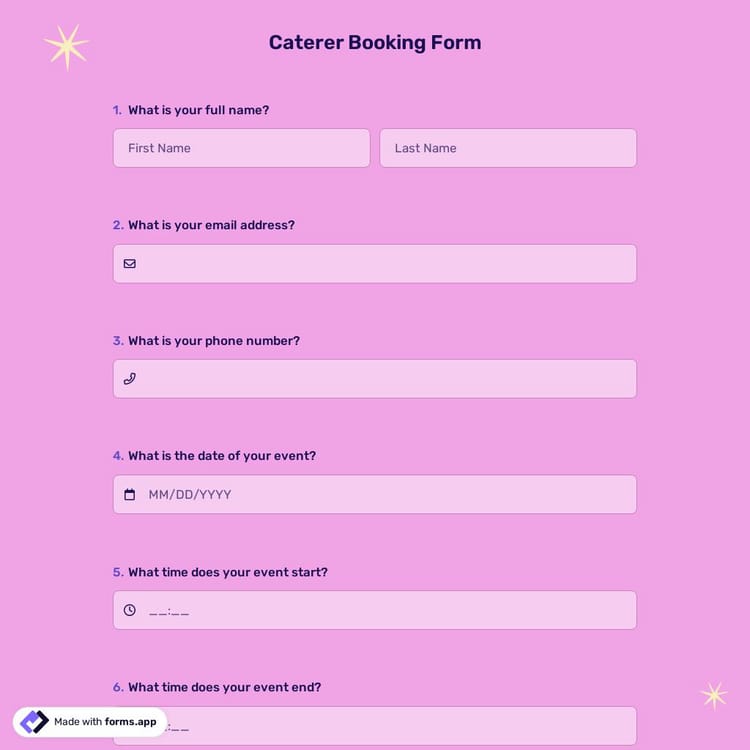Click the 'What is the date of your event?' label

point(221,456)
